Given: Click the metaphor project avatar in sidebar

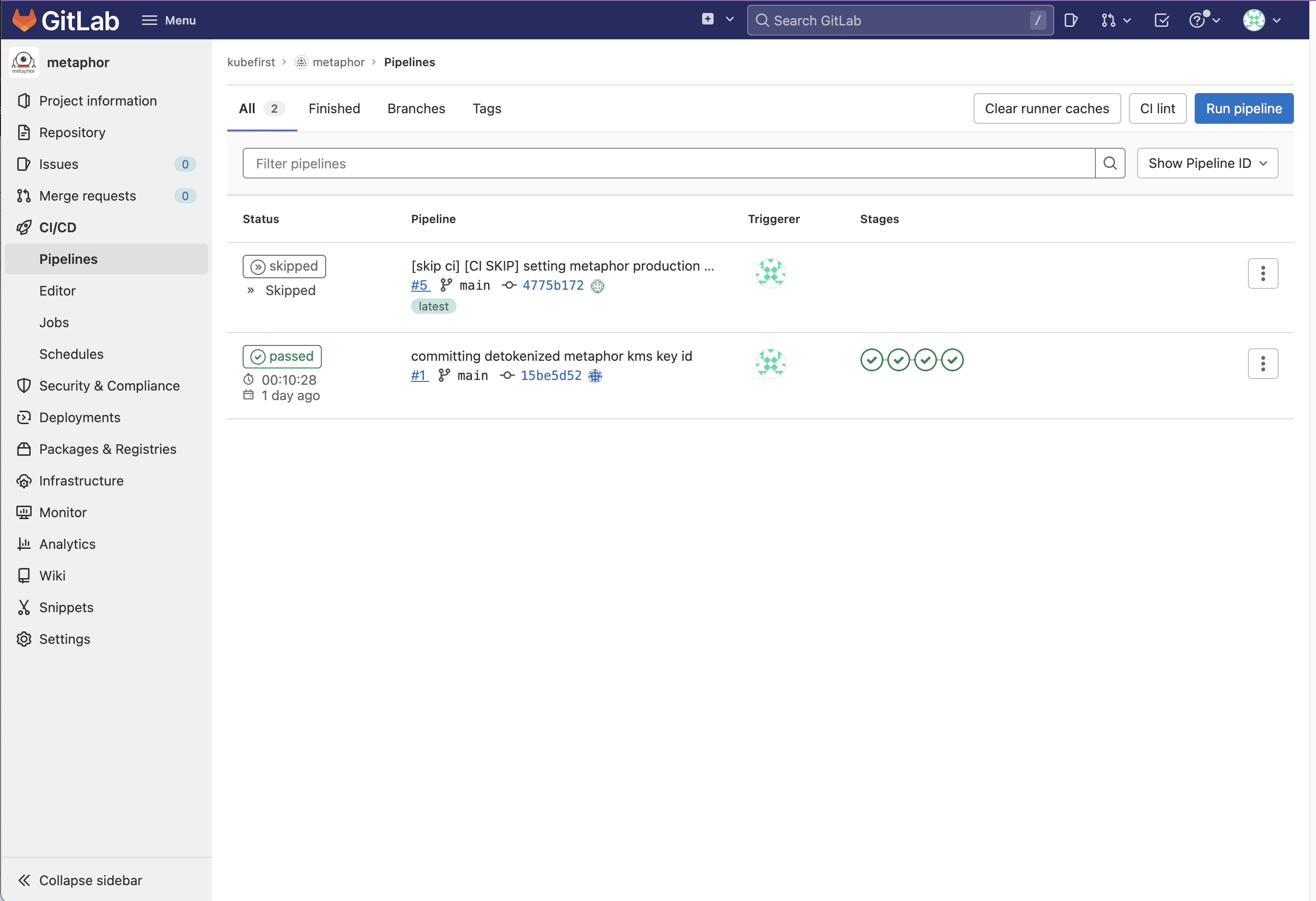Looking at the screenshot, I should click(x=24, y=62).
